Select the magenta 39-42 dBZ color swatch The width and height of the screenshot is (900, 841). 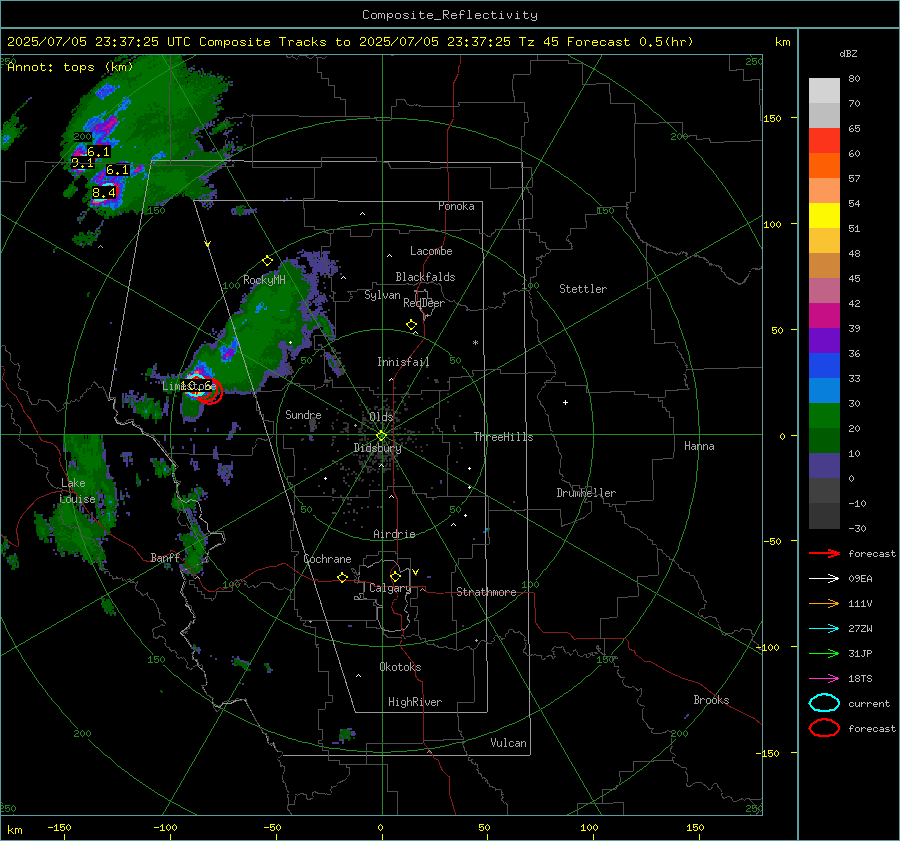[824, 316]
